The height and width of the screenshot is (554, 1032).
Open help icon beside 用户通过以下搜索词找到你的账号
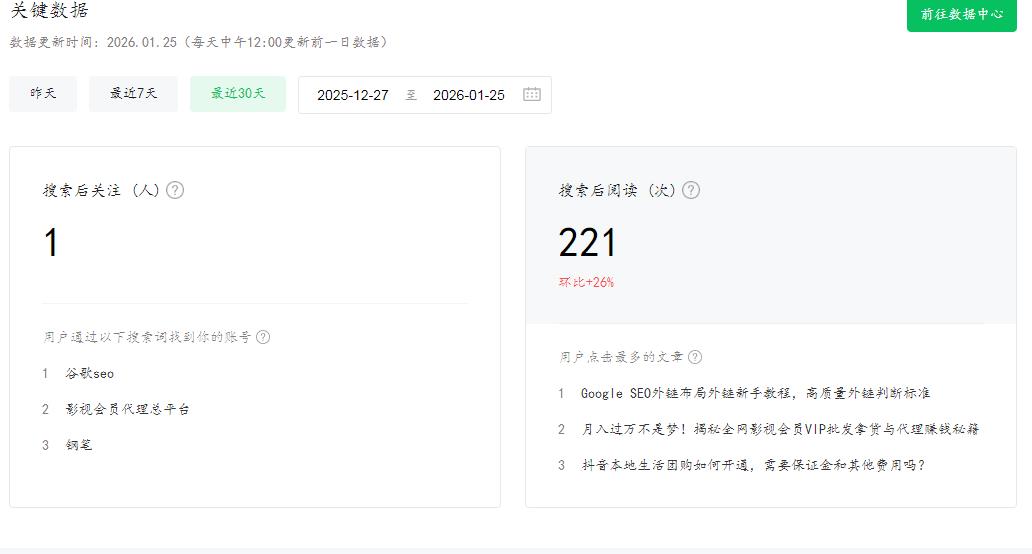tap(263, 337)
